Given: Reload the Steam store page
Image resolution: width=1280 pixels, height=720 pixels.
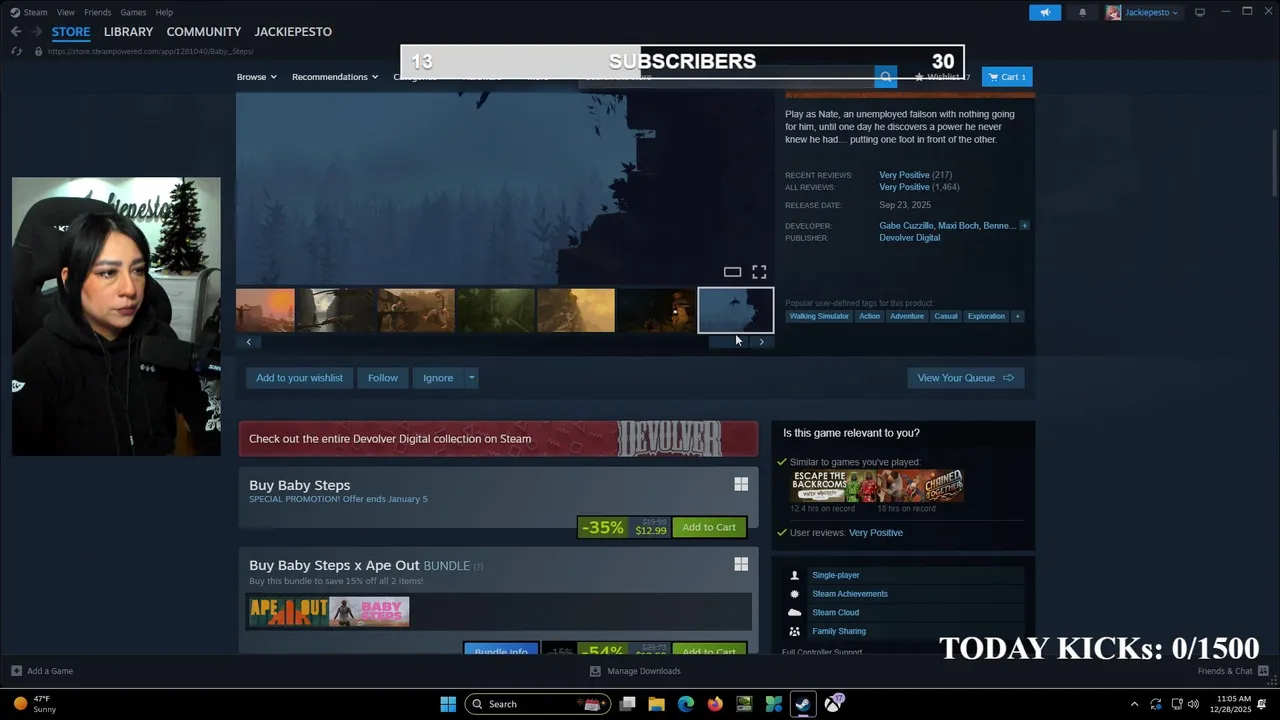Looking at the screenshot, I should click(17, 51).
